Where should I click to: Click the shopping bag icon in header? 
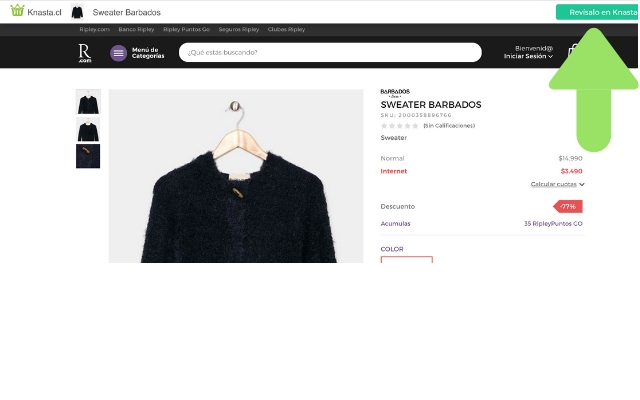[x=573, y=52]
